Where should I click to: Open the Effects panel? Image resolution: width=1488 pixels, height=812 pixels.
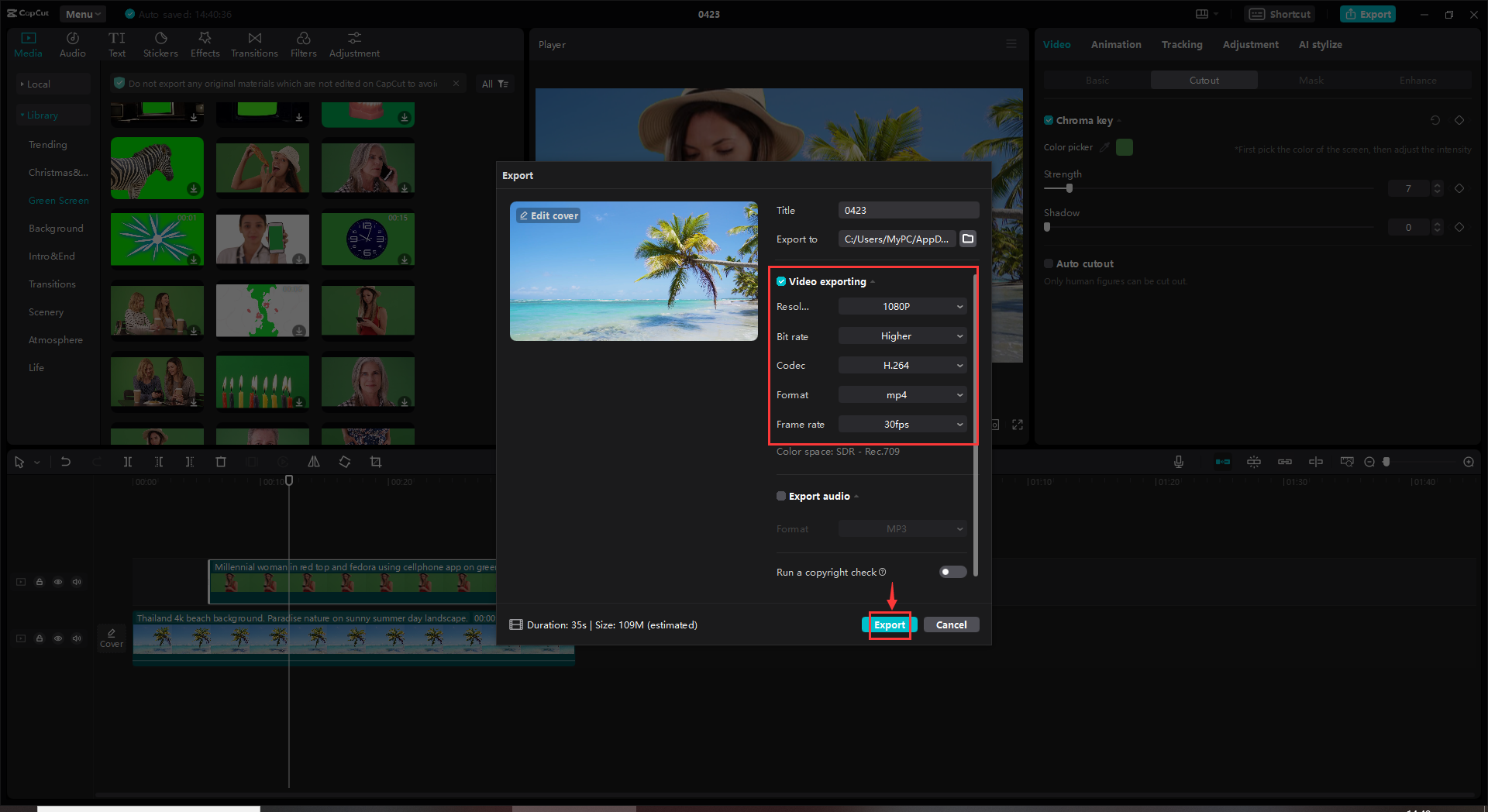click(x=205, y=43)
